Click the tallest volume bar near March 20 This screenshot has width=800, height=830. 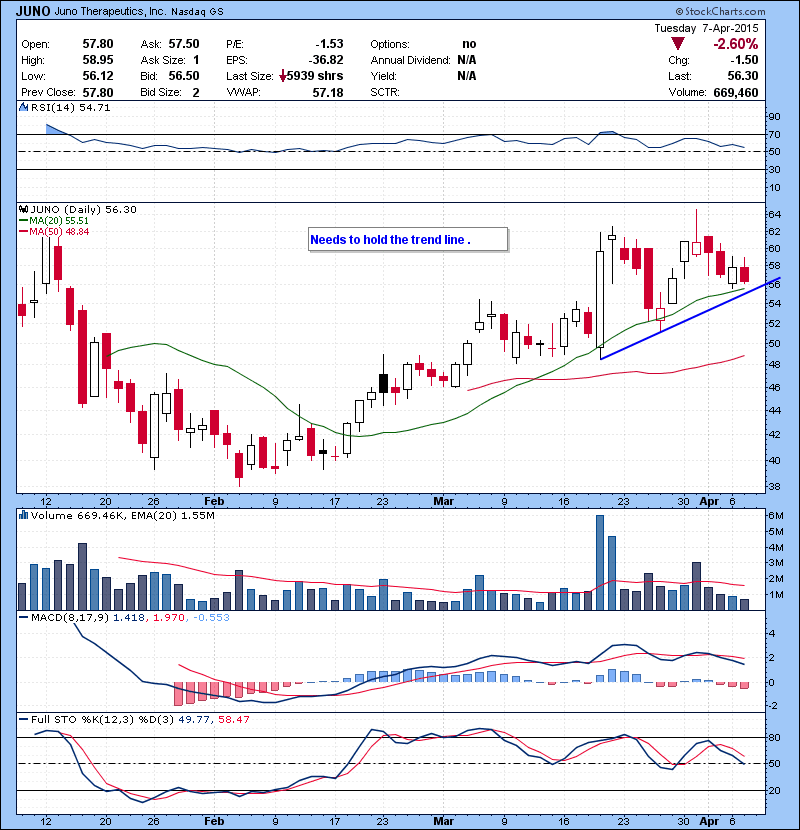(x=600, y=562)
